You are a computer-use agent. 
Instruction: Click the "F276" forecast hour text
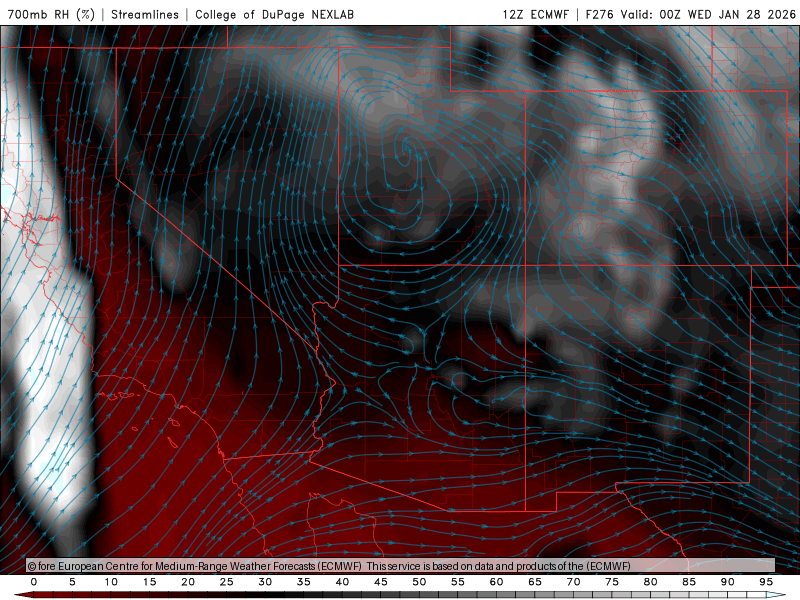[x=599, y=14]
